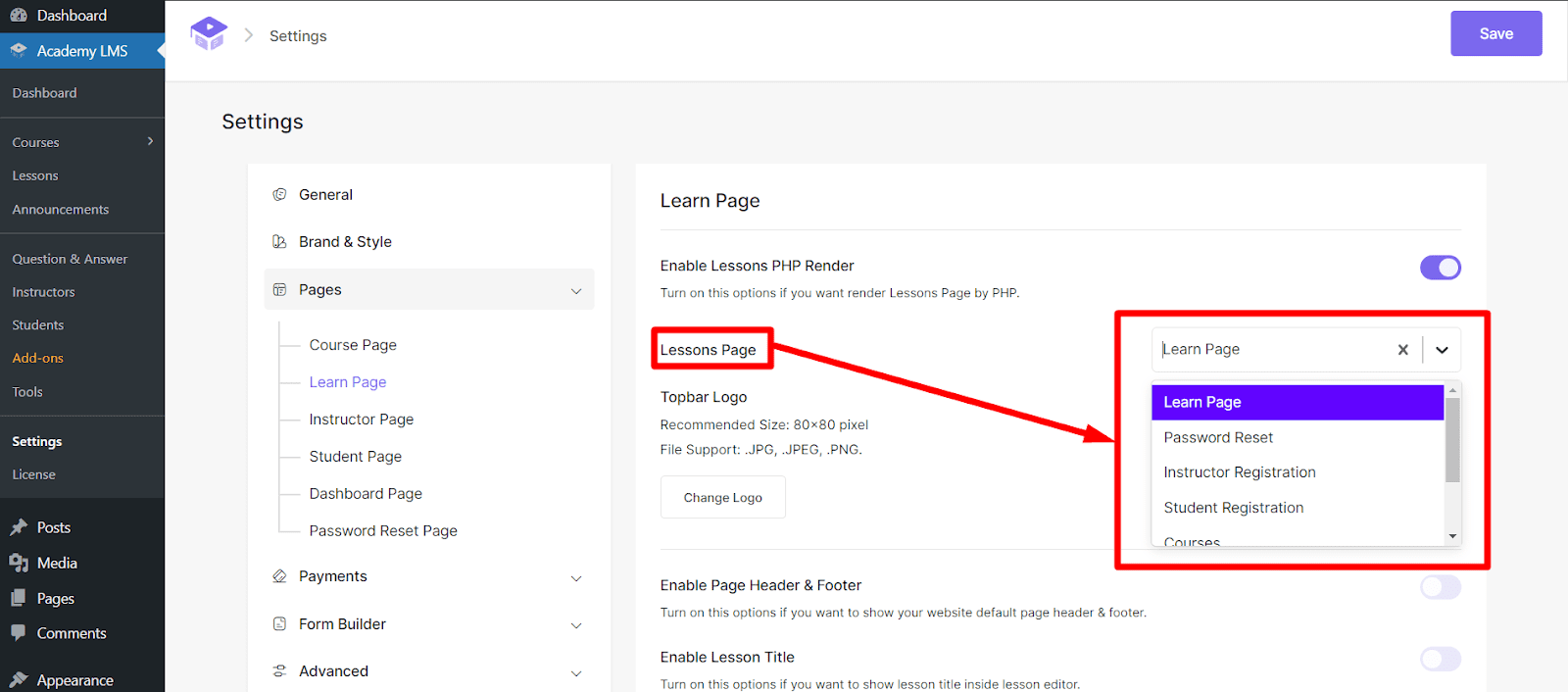Click the Appearance brush icon
The width and height of the screenshot is (1568, 692).
[19, 679]
